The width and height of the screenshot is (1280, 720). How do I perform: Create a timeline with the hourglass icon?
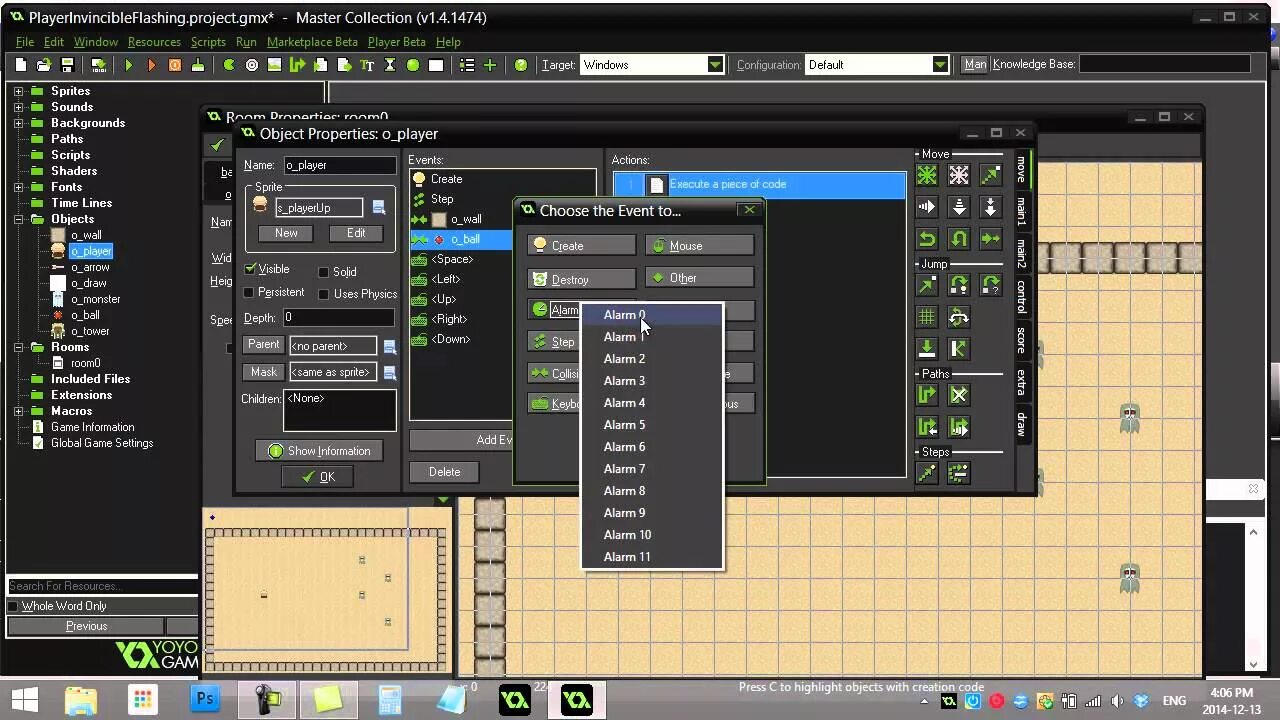pyautogui.click(x=390, y=65)
